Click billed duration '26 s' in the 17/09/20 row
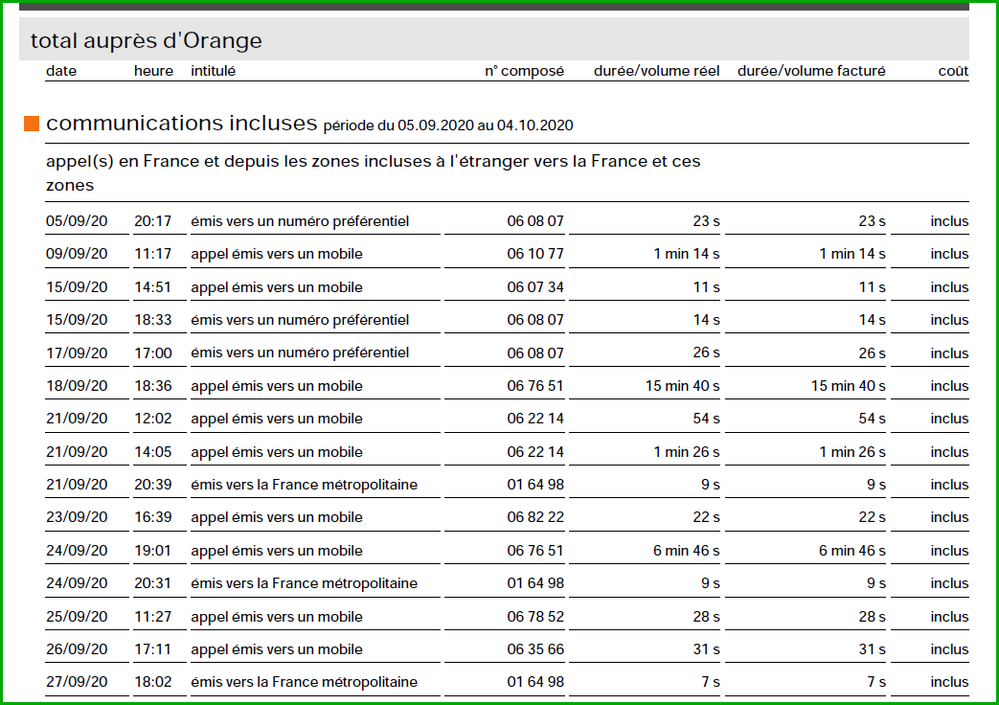This screenshot has width=999, height=705. (872, 353)
